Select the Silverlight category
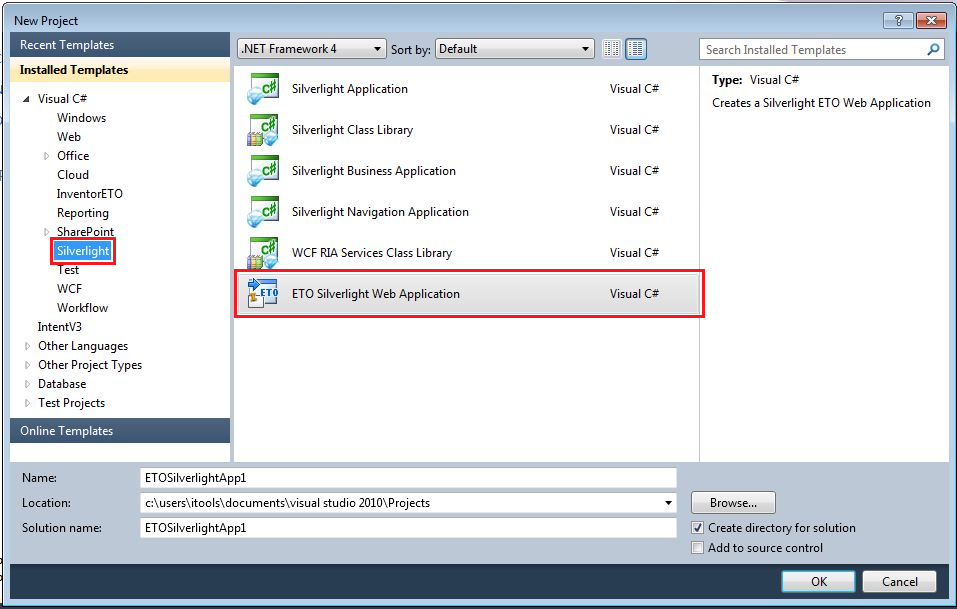957x609 pixels. 83,251
